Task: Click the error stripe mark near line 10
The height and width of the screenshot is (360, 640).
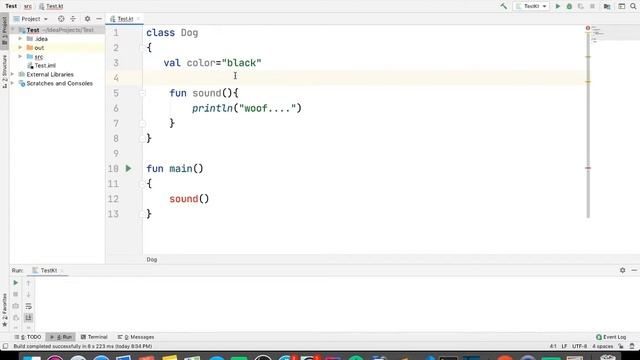Action: pos(588,168)
